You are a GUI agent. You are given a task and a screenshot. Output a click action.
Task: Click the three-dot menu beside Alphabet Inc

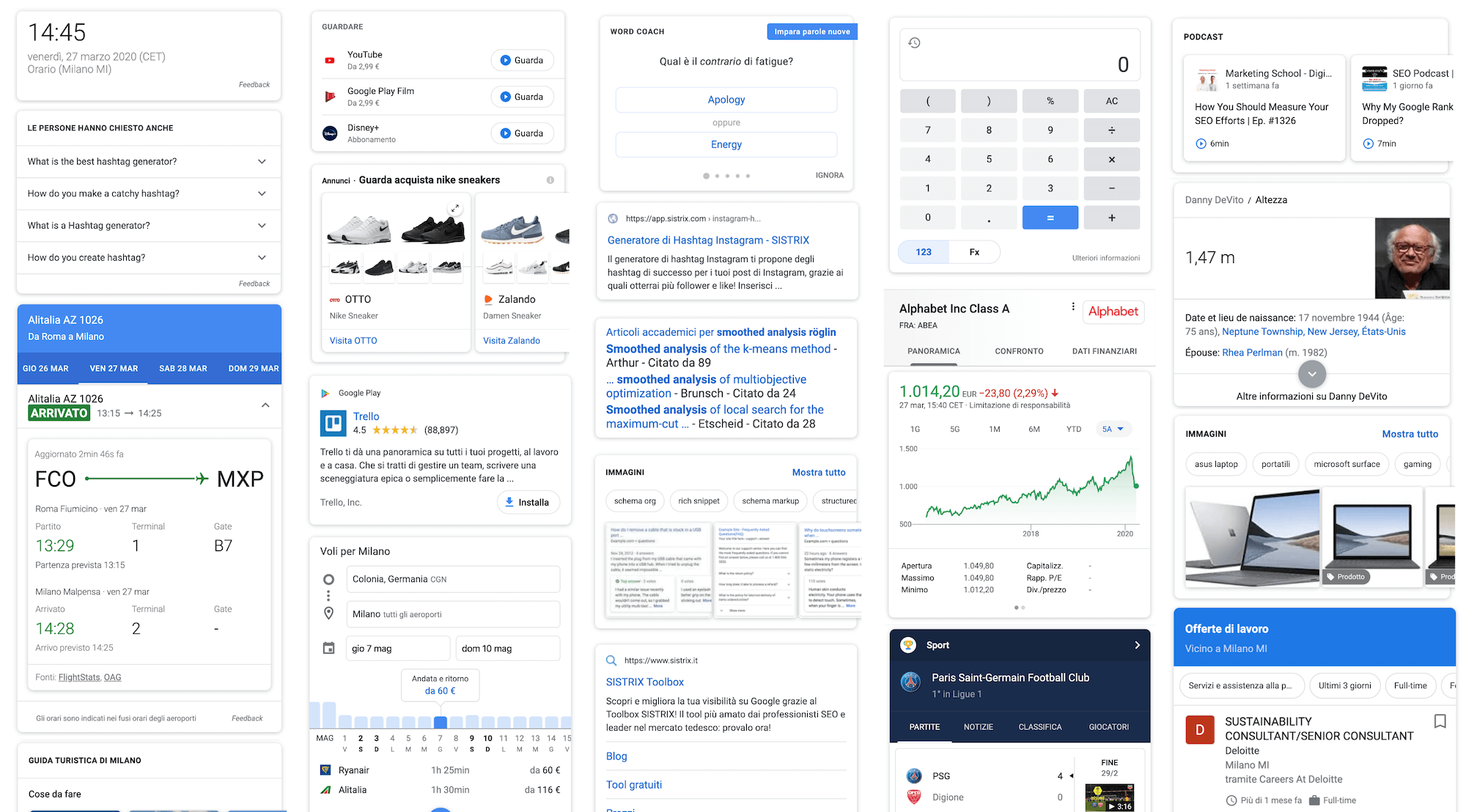(x=1073, y=307)
